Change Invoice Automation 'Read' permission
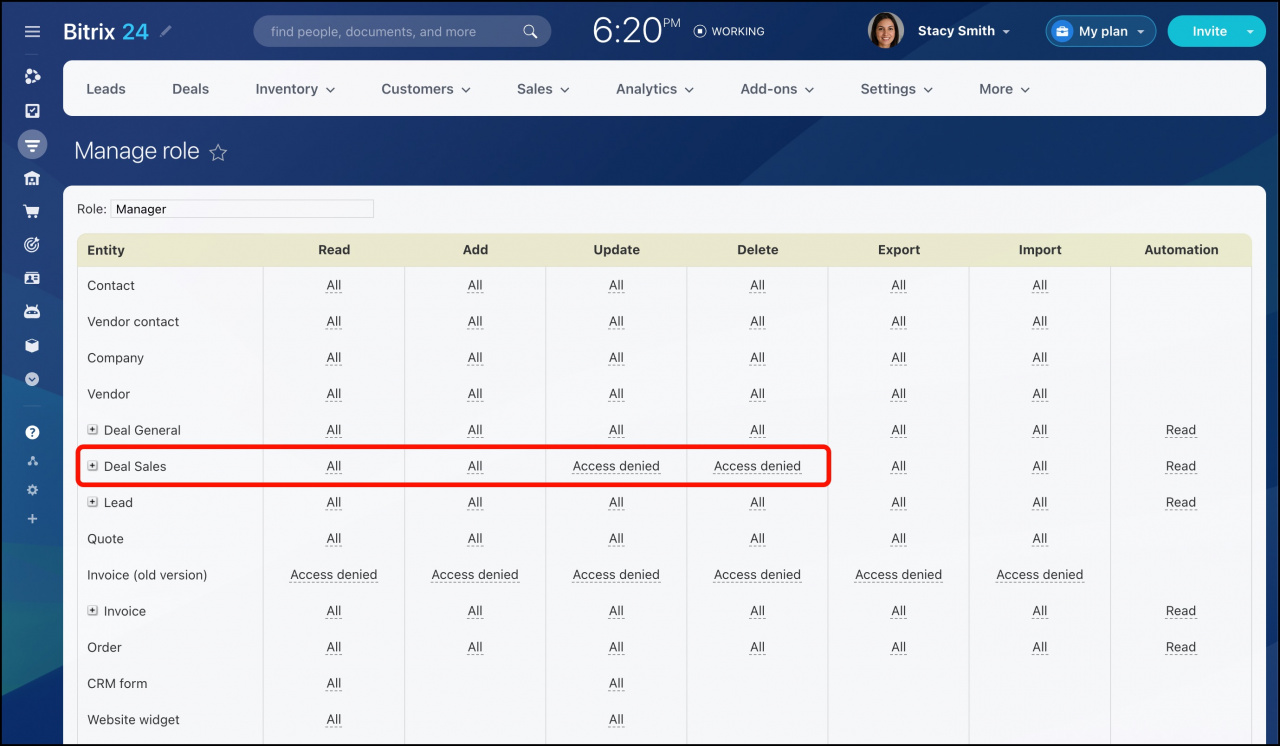 click(1181, 611)
